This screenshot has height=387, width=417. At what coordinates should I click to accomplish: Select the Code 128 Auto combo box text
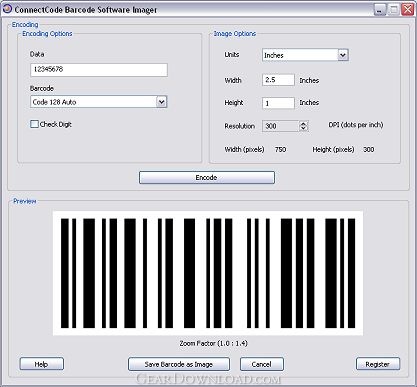[x=55, y=102]
